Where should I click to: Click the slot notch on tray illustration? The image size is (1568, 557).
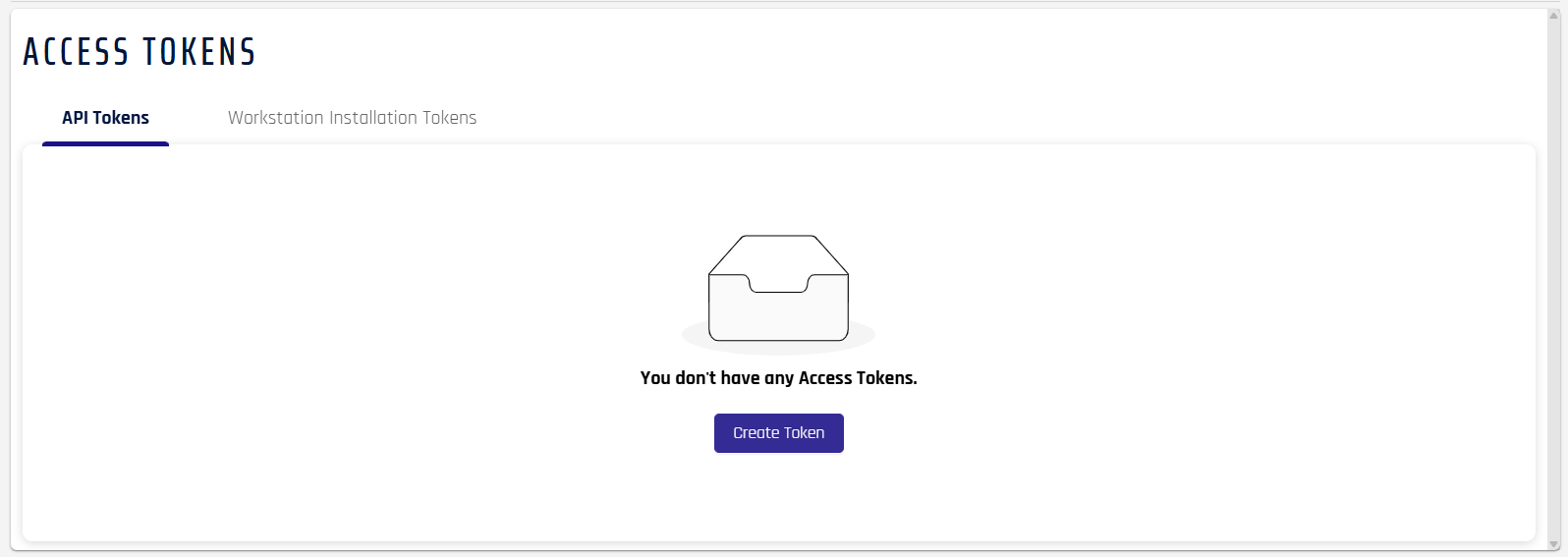pyautogui.click(x=778, y=284)
